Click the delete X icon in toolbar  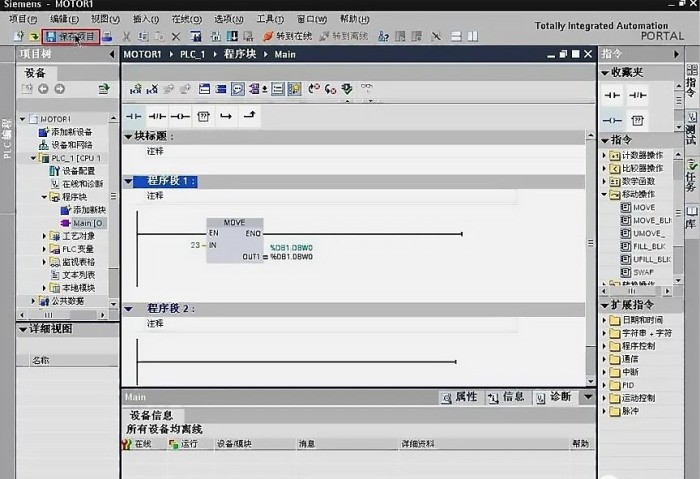(x=176, y=37)
